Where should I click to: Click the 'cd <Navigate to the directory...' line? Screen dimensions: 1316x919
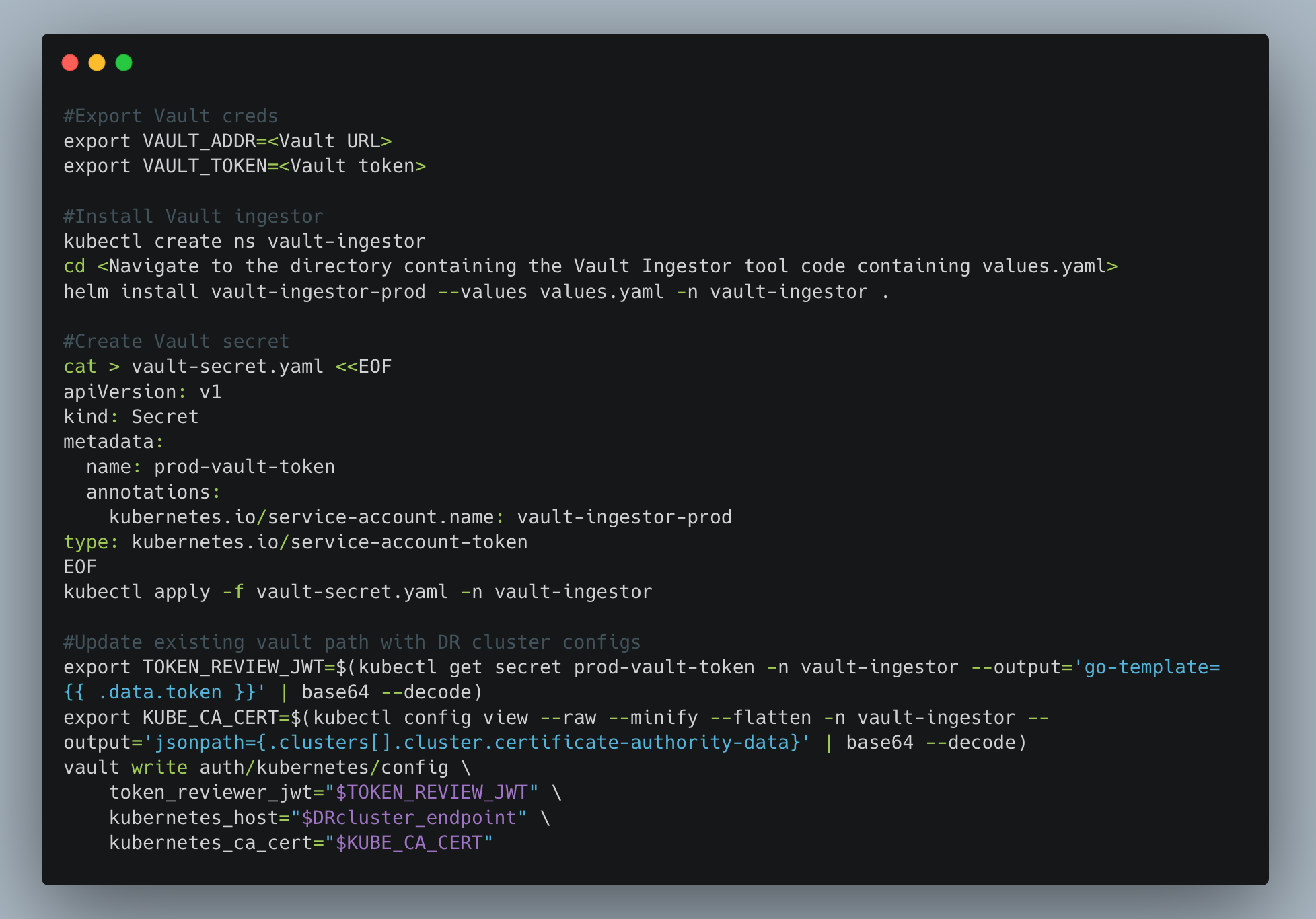pyautogui.click(x=591, y=266)
